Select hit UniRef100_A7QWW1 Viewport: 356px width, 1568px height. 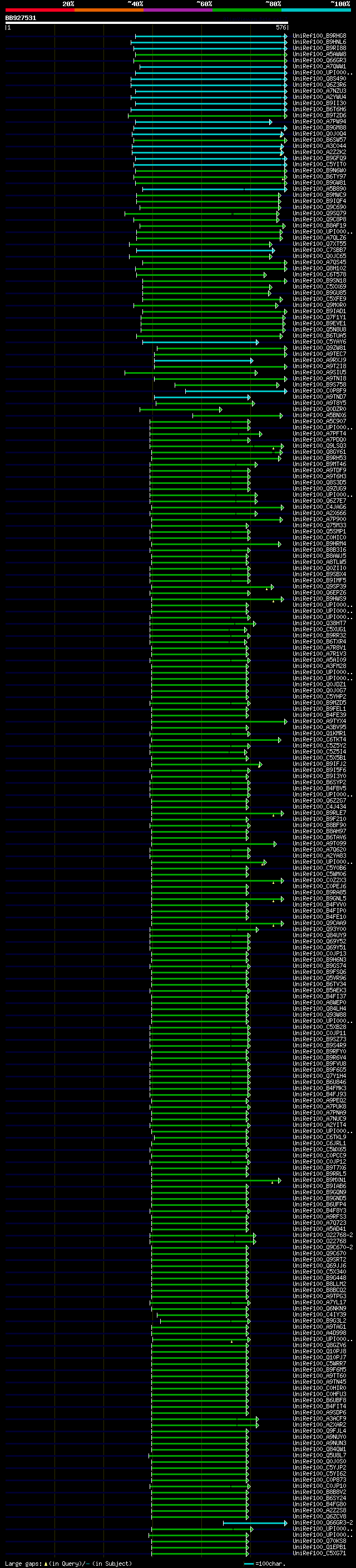[319, 66]
